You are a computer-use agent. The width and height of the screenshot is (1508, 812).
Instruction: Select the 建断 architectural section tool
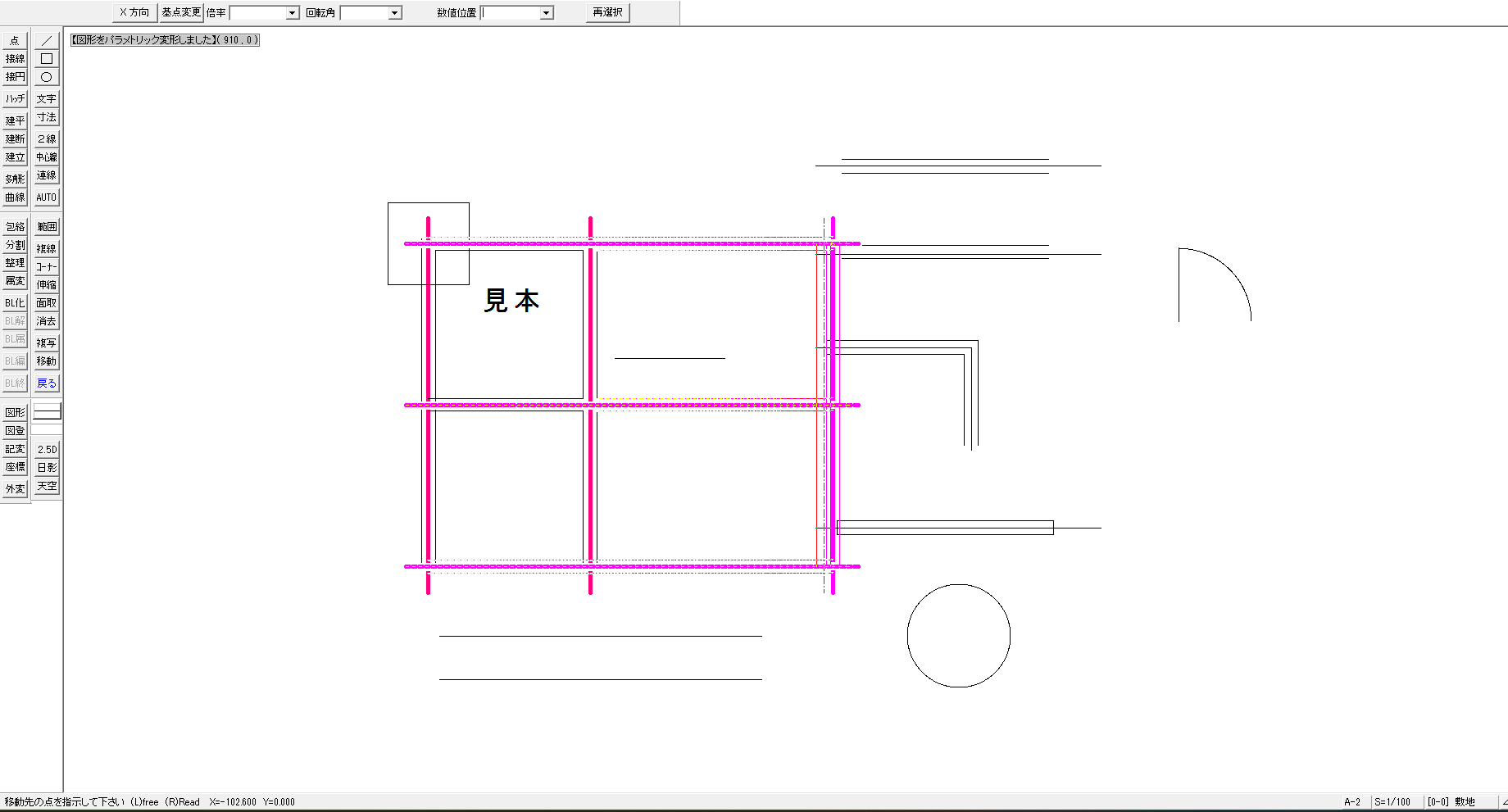(x=15, y=138)
